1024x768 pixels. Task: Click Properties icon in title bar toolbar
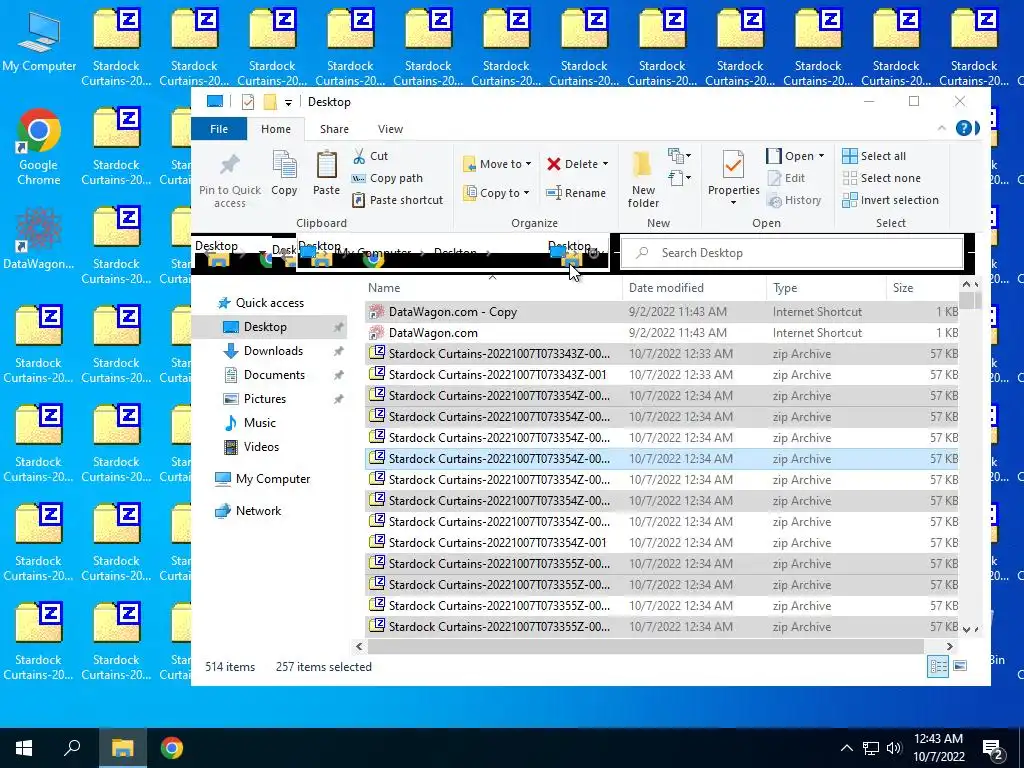pyautogui.click(x=248, y=102)
